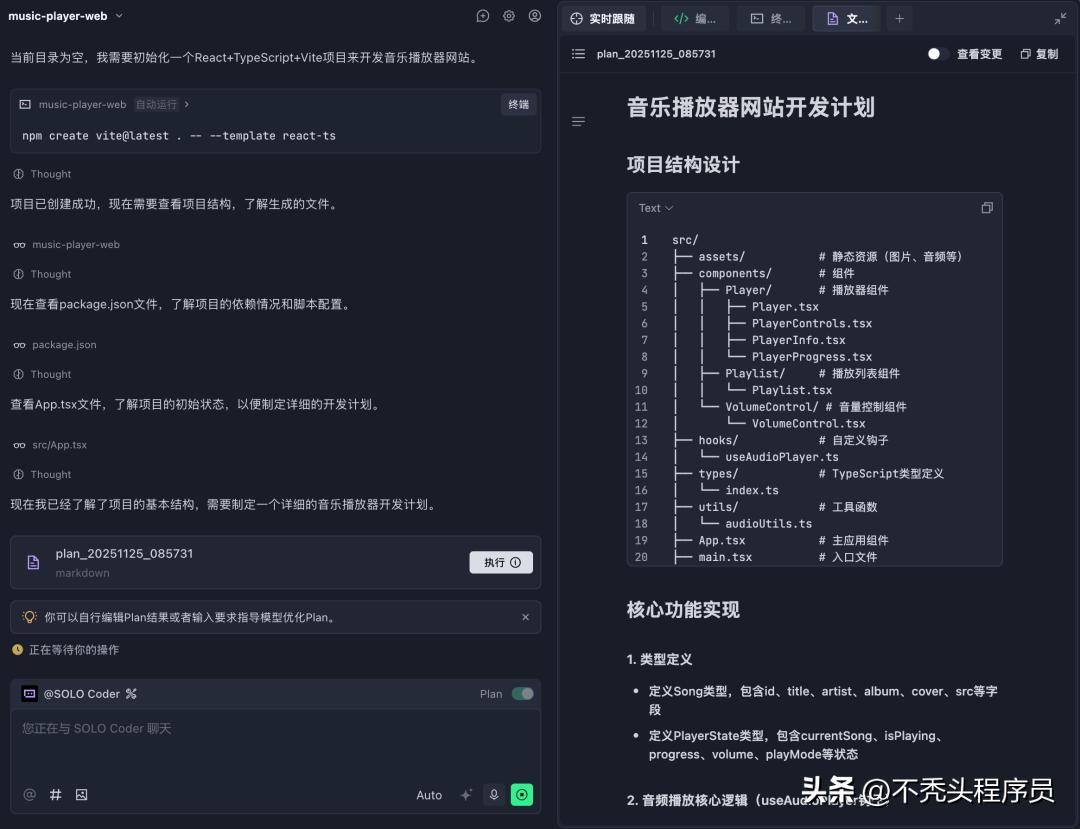Open the user account icon at top
This screenshot has width=1080, height=829.
point(534,16)
